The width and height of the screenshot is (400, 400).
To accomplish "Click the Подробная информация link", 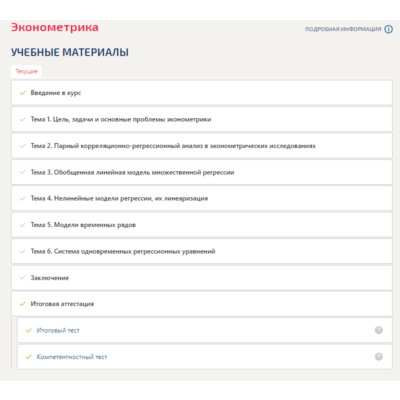I will pyautogui.click(x=343, y=29).
